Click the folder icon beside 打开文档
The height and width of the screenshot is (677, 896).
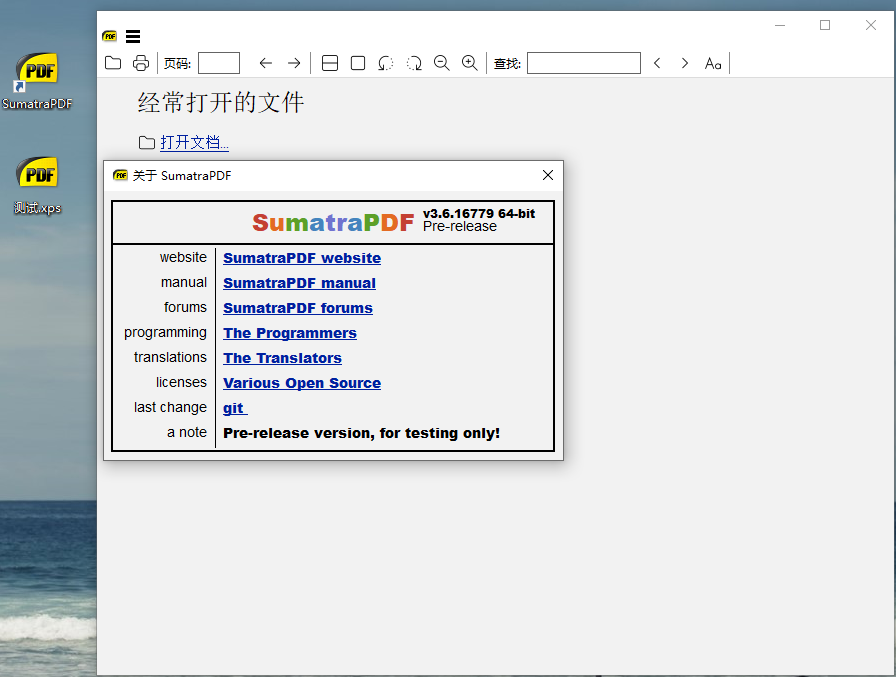(147, 142)
